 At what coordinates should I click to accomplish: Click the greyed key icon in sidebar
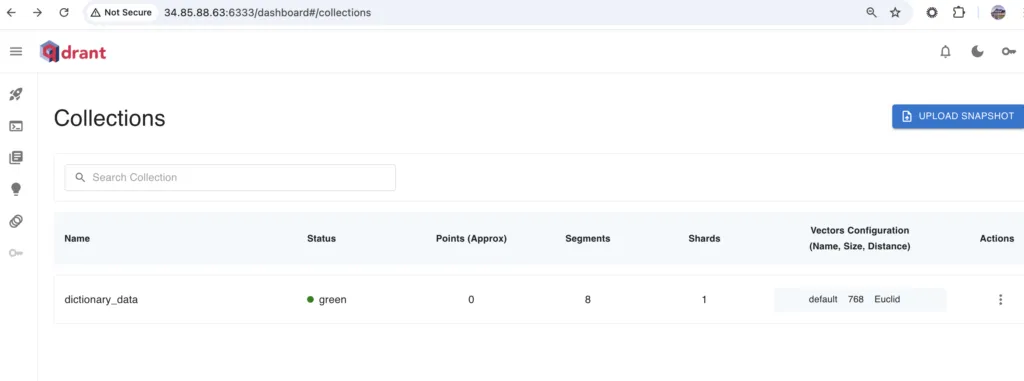coord(16,253)
